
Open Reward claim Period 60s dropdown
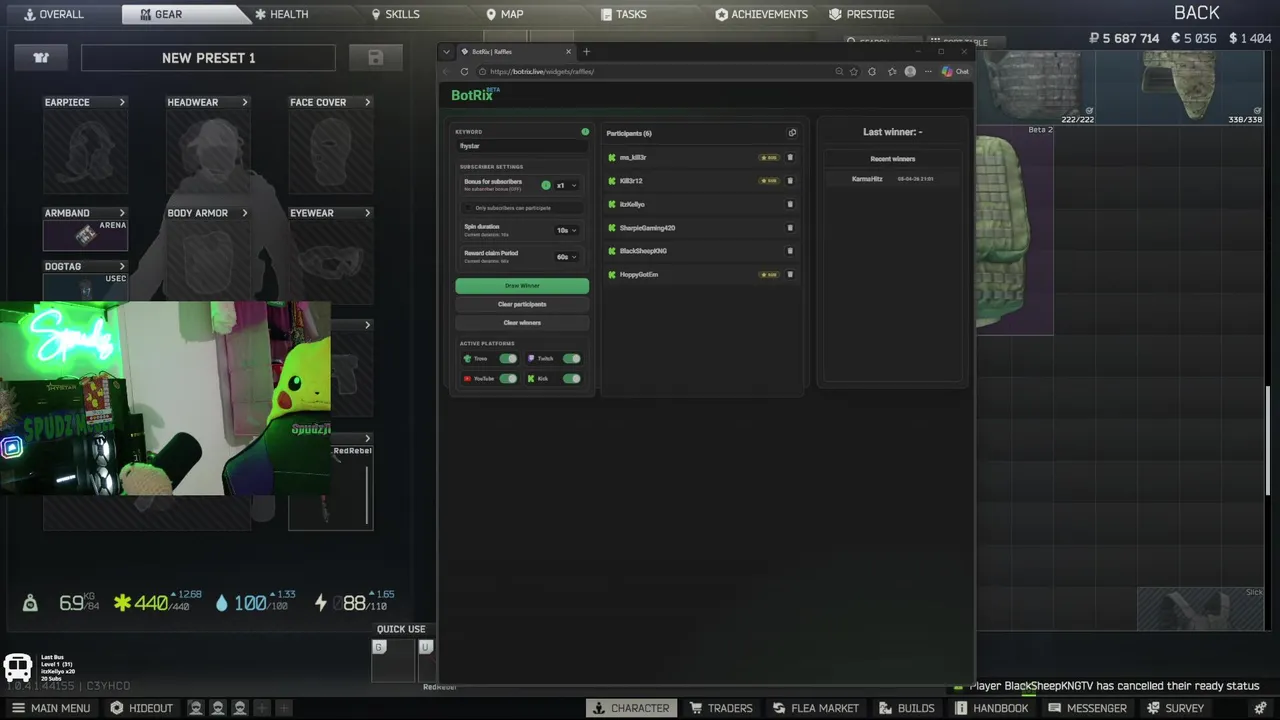tap(567, 257)
